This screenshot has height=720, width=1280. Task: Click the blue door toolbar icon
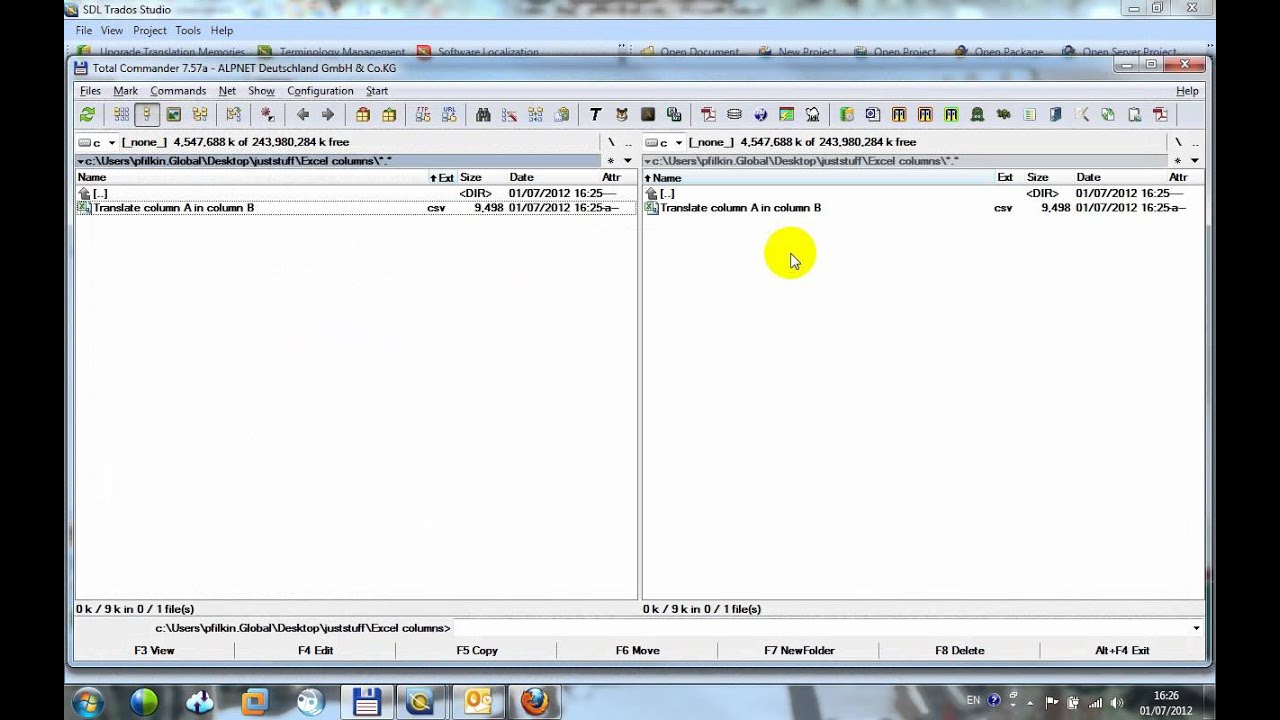click(1055, 115)
